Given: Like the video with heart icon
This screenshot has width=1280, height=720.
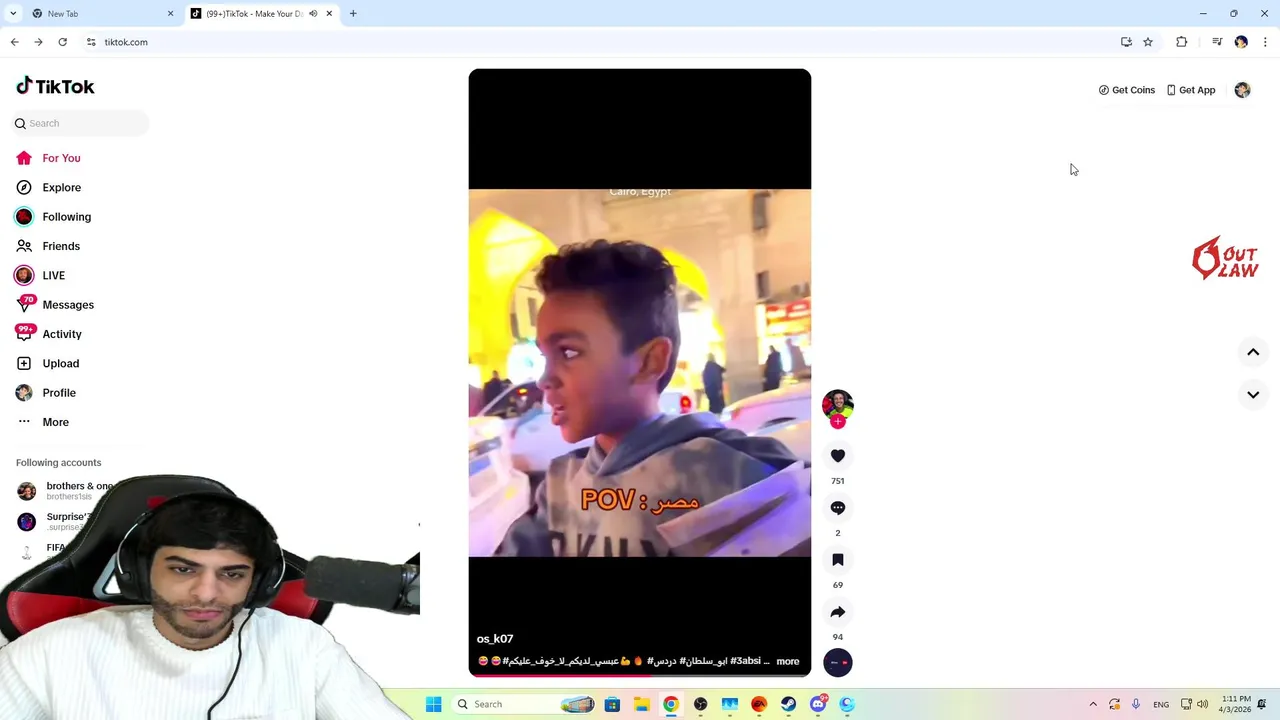Looking at the screenshot, I should 838,456.
